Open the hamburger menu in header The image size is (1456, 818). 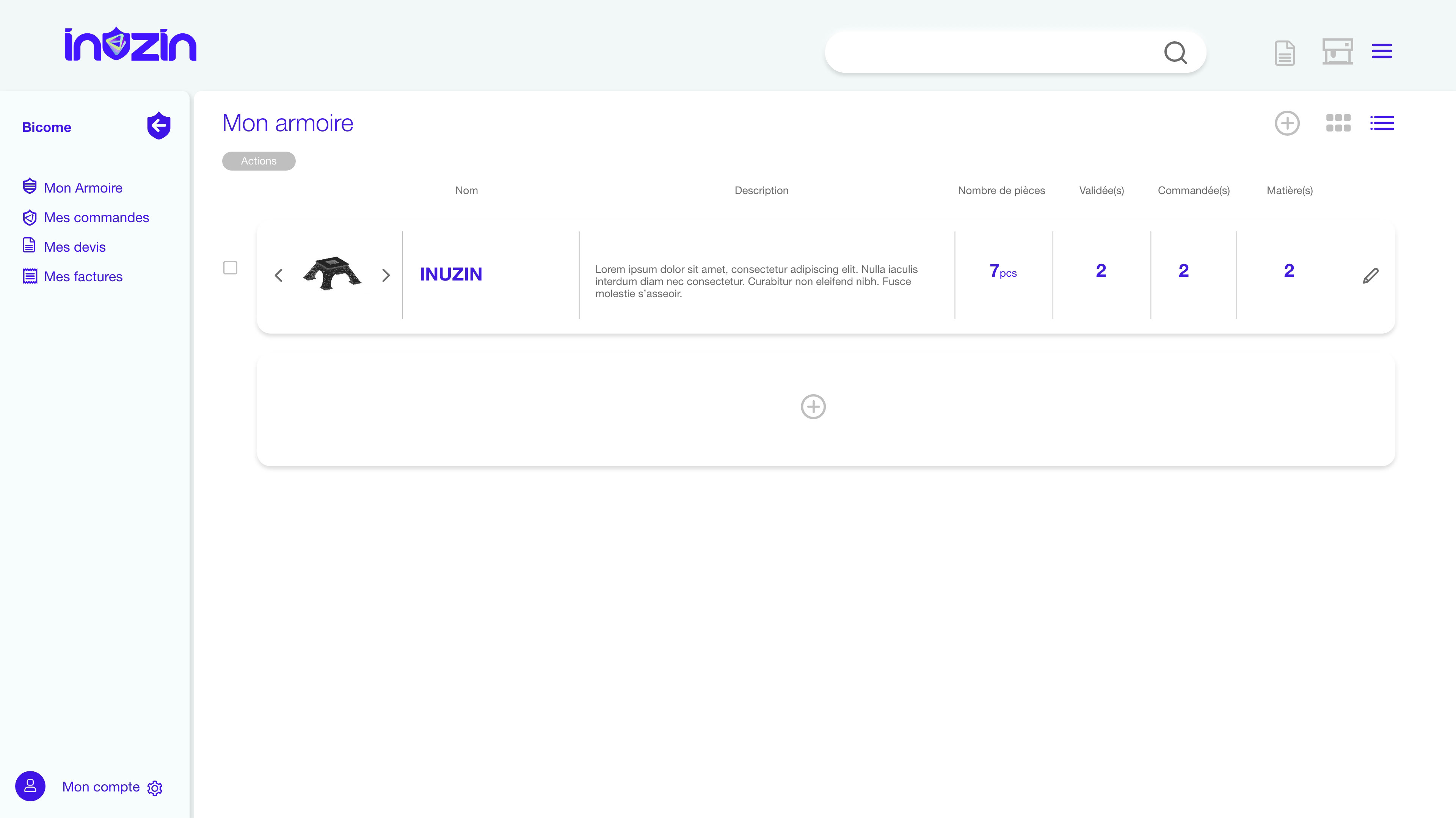1381,52
